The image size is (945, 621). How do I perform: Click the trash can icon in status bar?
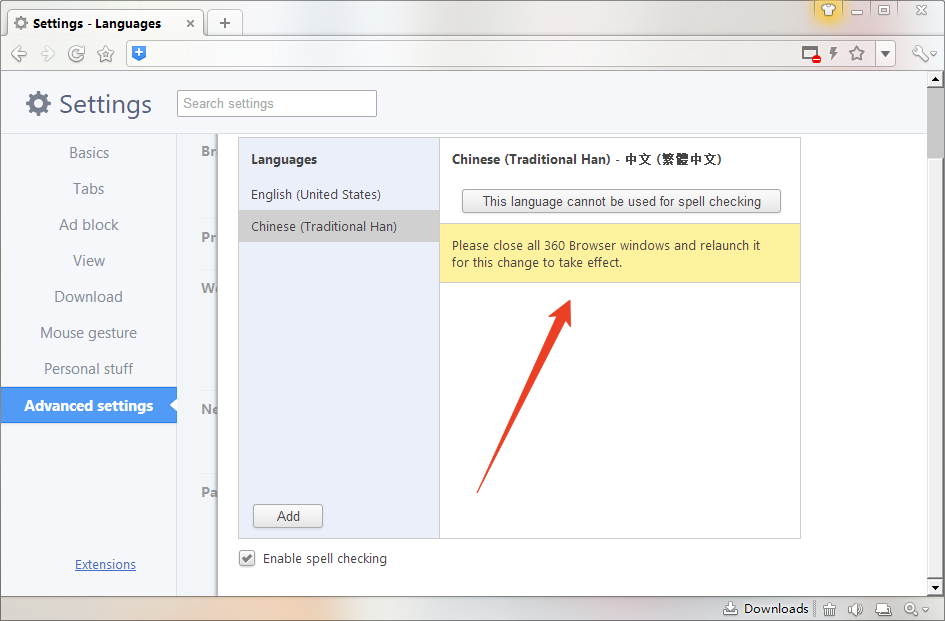click(830, 609)
